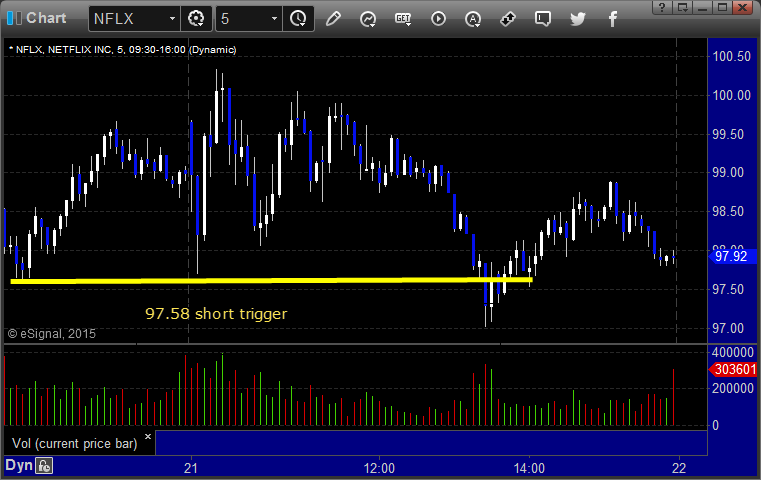Image resolution: width=761 pixels, height=480 pixels.
Task: Click the 99.50 price axis label
Action: tap(728, 134)
